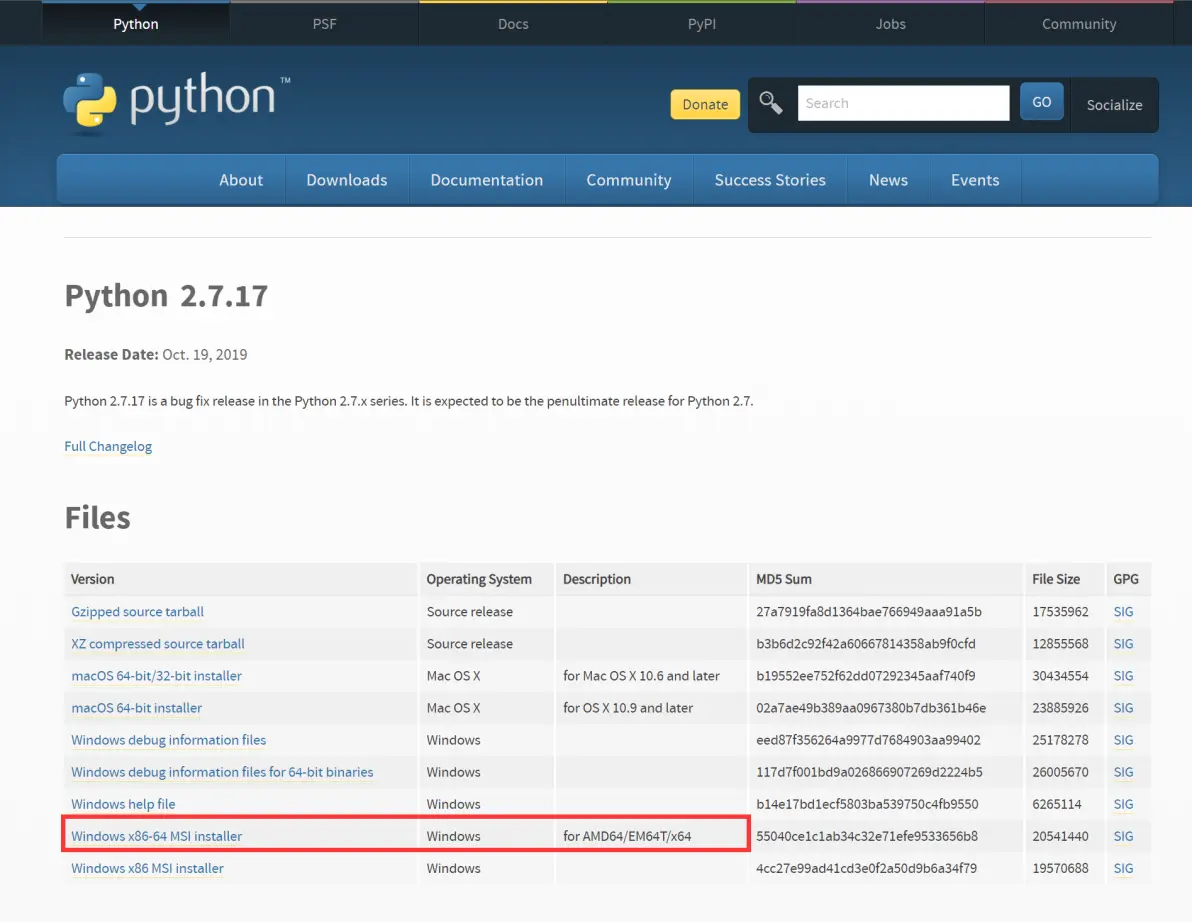Viewport: 1192px width, 922px height.
Task: Click the magnifying glass search icon
Action: [770, 103]
